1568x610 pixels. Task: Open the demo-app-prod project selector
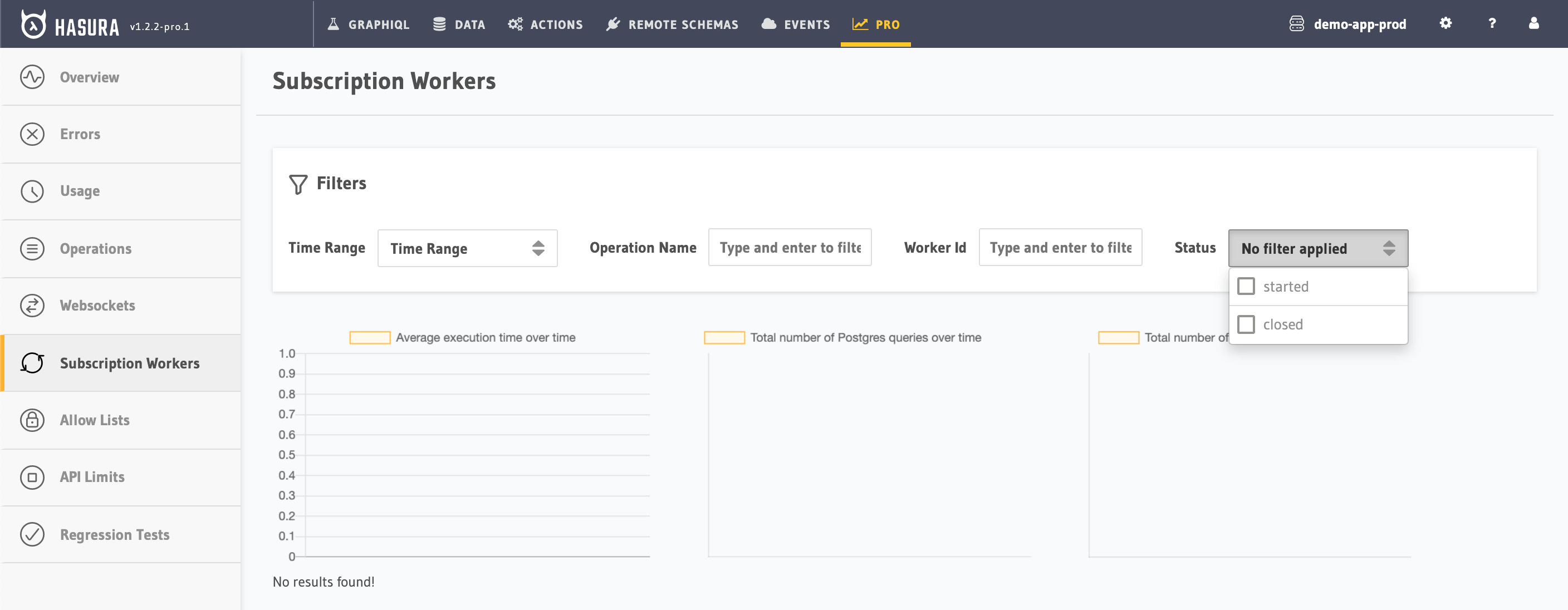[x=1347, y=24]
